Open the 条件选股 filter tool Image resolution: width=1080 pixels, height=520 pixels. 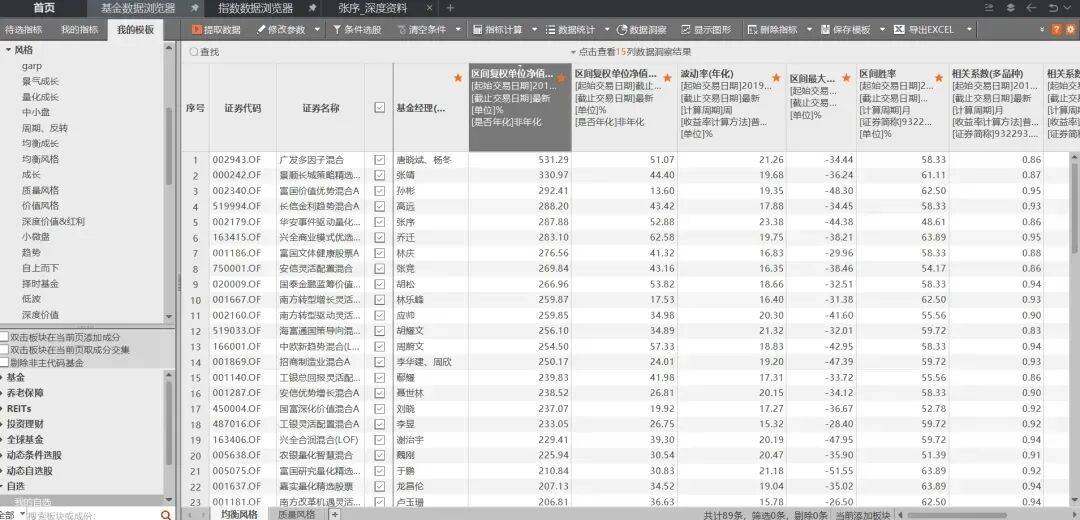(337, 30)
